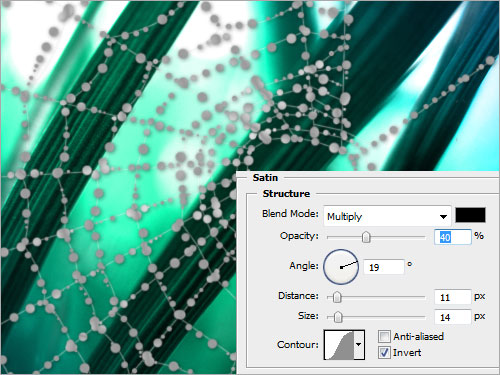Image resolution: width=500 pixels, height=375 pixels.
Task: Click the Blend Mode label
Action: coord(290,213)
